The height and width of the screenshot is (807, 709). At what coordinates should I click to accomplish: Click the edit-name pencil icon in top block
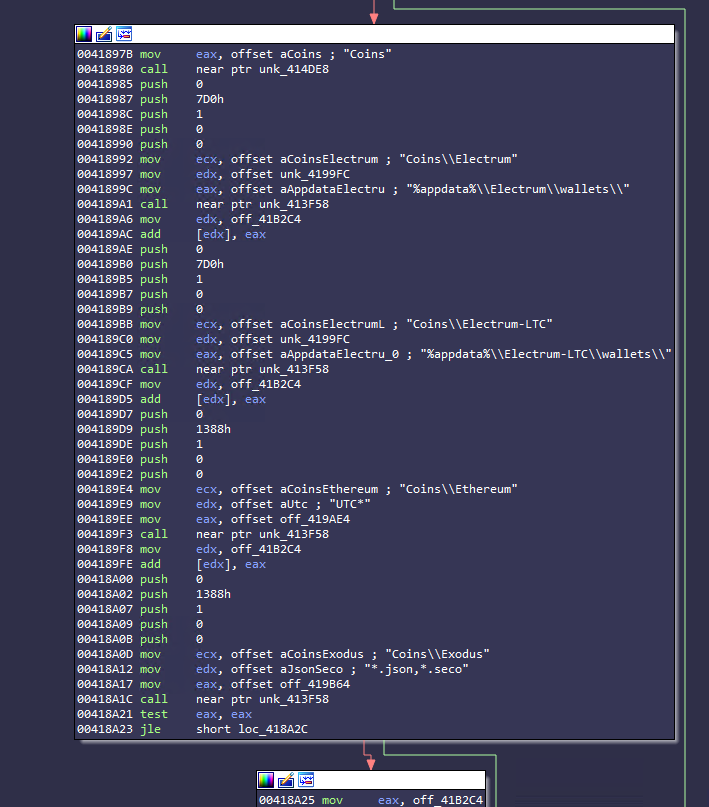tap(104, 34)
